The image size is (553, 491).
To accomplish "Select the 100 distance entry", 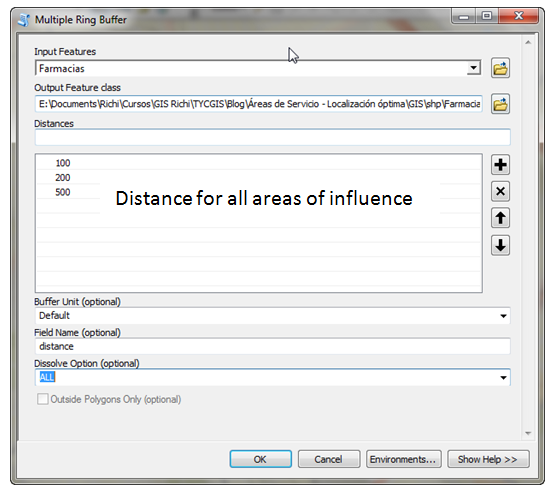I will 63,163.
